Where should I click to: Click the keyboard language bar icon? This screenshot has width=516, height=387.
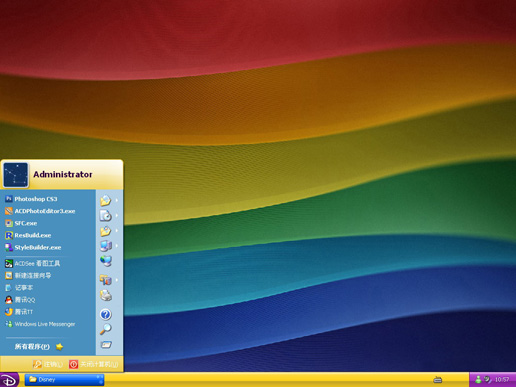(437, 380)
